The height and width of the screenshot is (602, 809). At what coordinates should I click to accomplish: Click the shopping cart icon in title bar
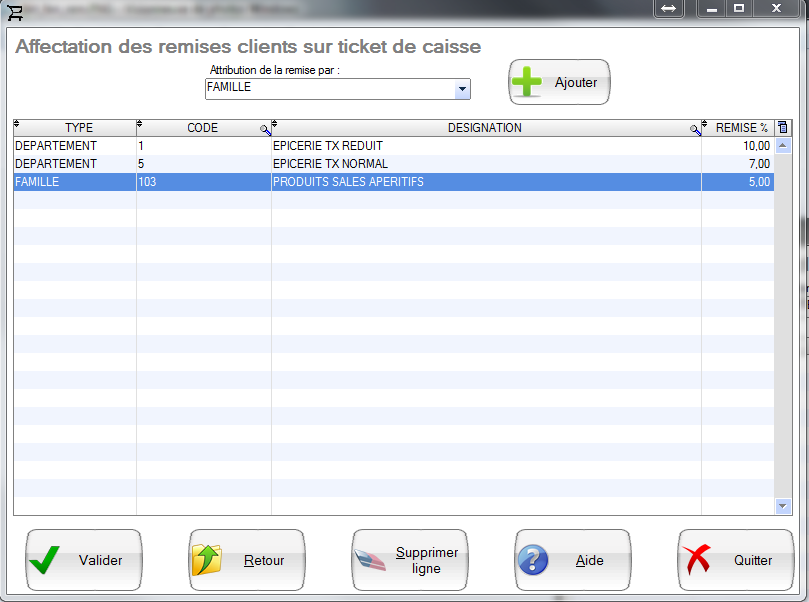click(14, 9)
